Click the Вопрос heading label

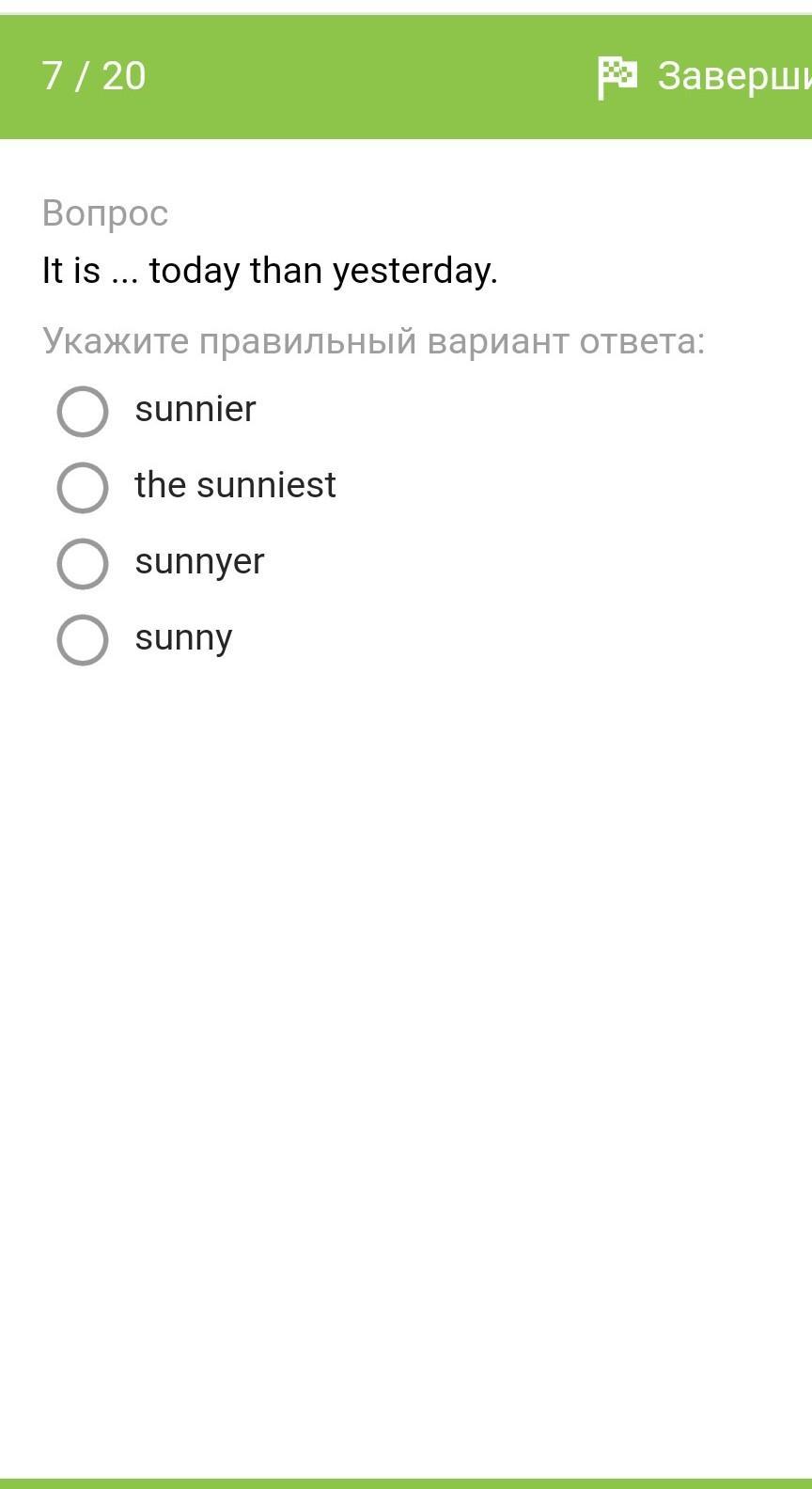[105, 213]
